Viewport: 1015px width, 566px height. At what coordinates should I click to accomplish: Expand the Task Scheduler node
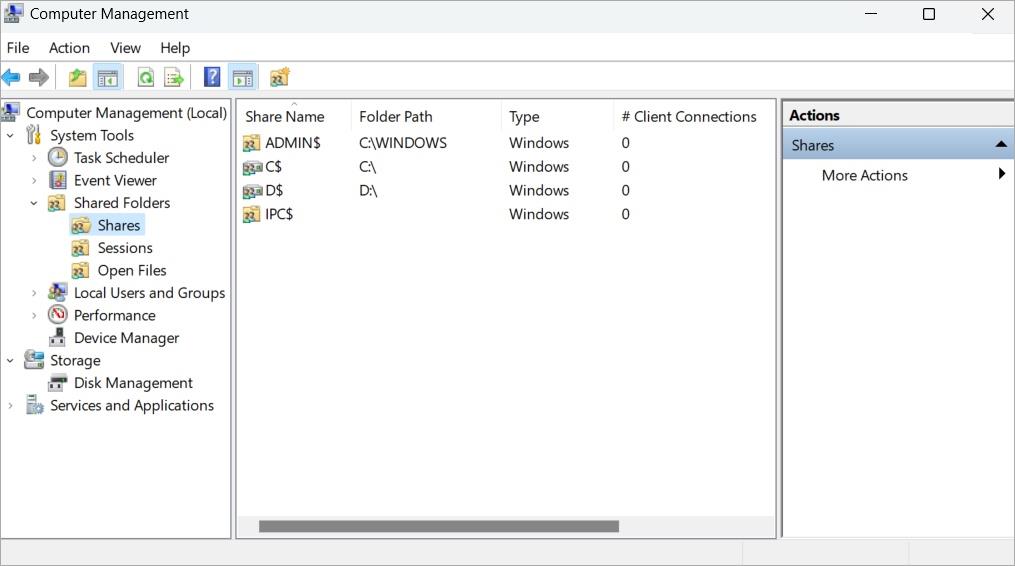(34, 158)
